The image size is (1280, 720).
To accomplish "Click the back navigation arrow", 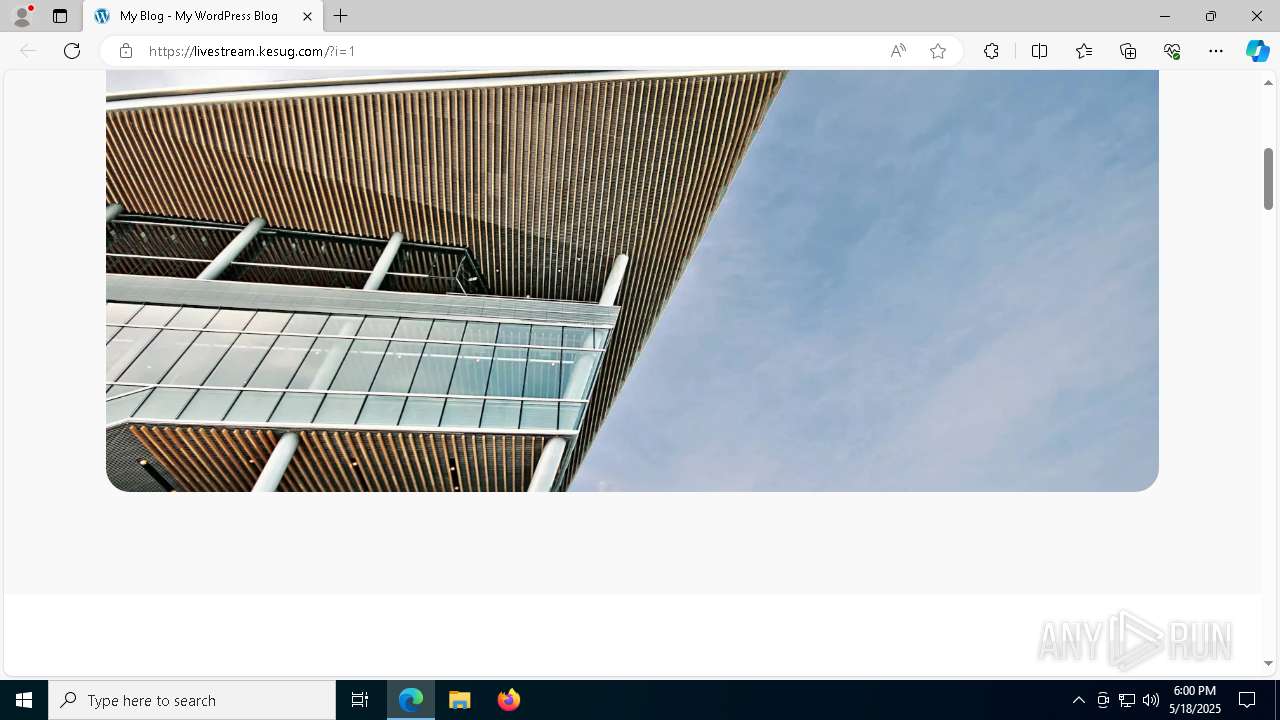I will (x=28, y=51).
